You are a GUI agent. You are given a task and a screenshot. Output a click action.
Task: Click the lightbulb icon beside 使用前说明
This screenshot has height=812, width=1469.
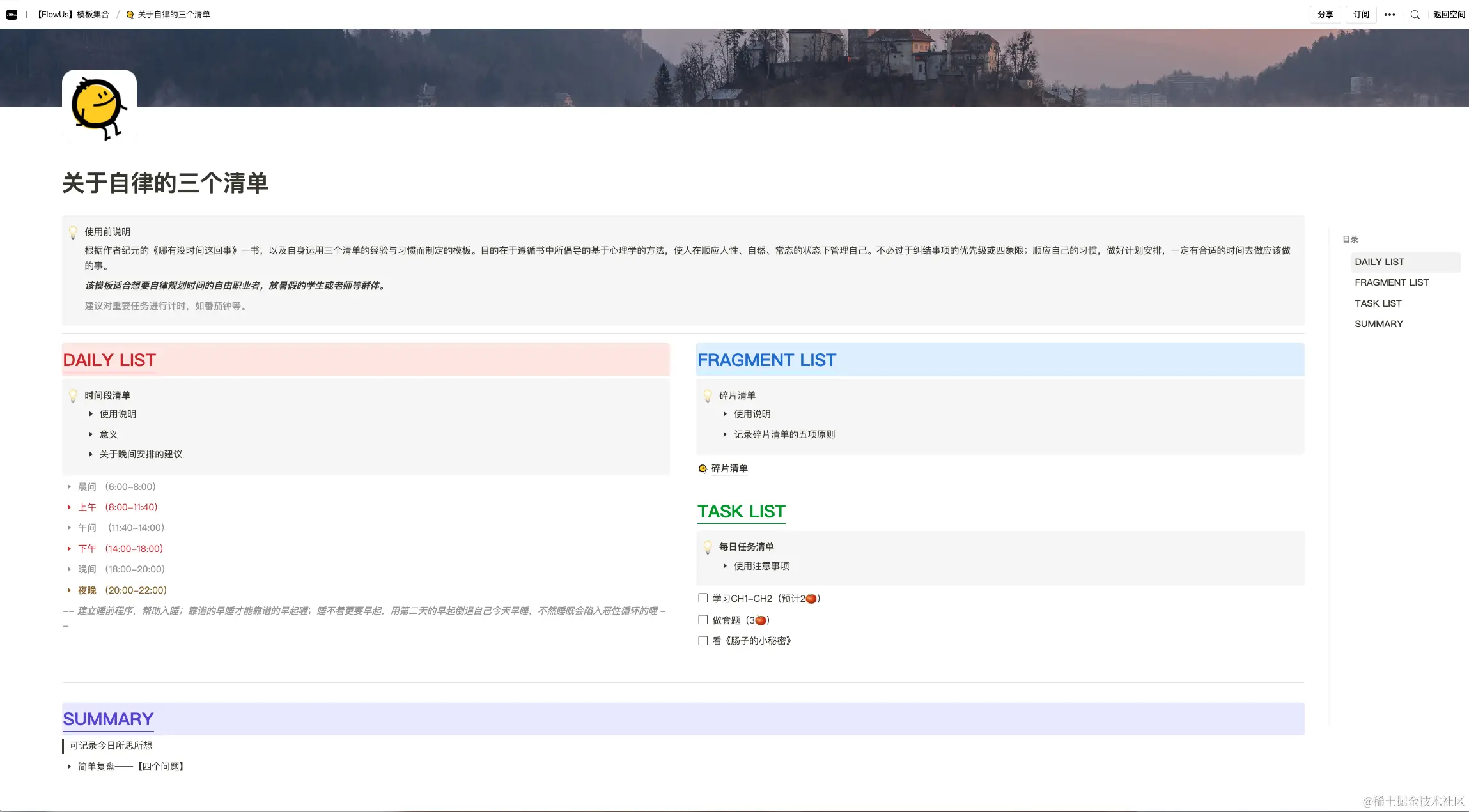click(74, 232)
